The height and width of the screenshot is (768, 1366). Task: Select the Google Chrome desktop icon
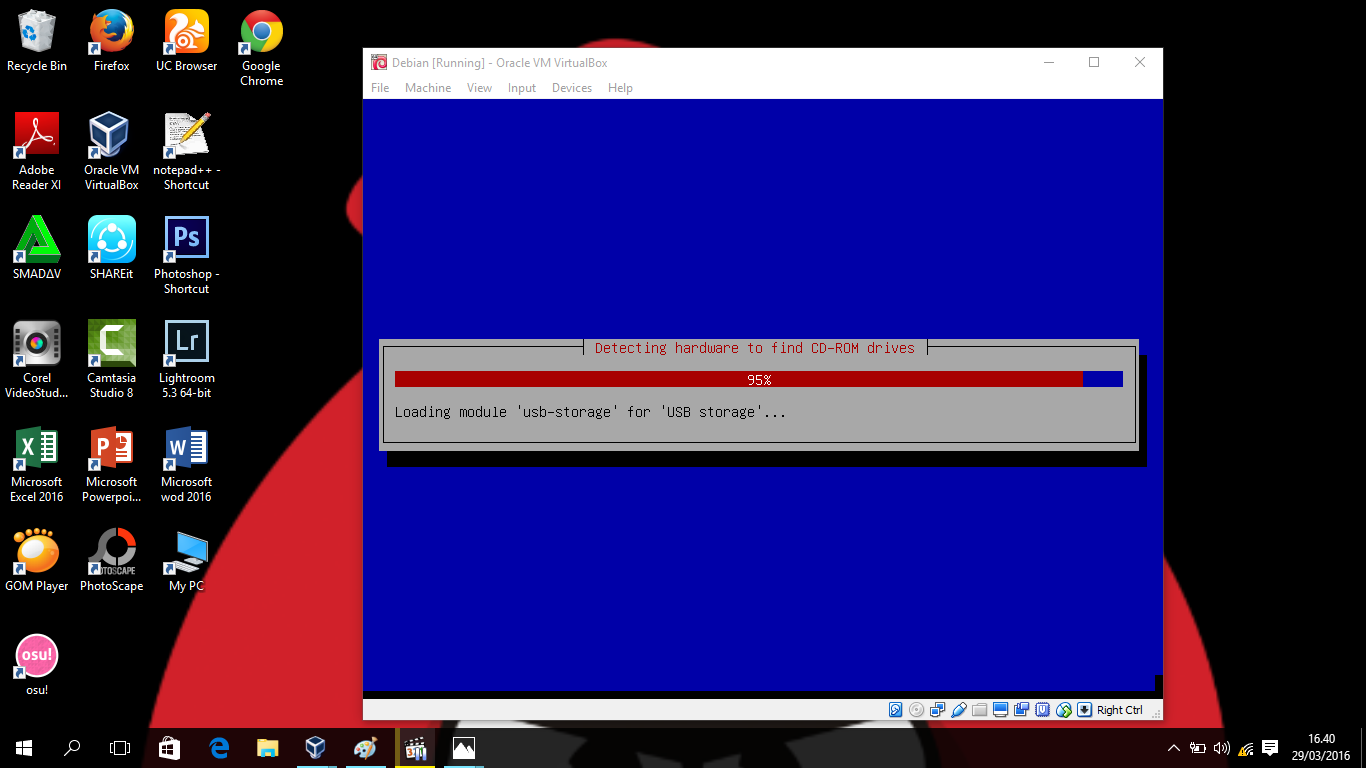point(262,48)
